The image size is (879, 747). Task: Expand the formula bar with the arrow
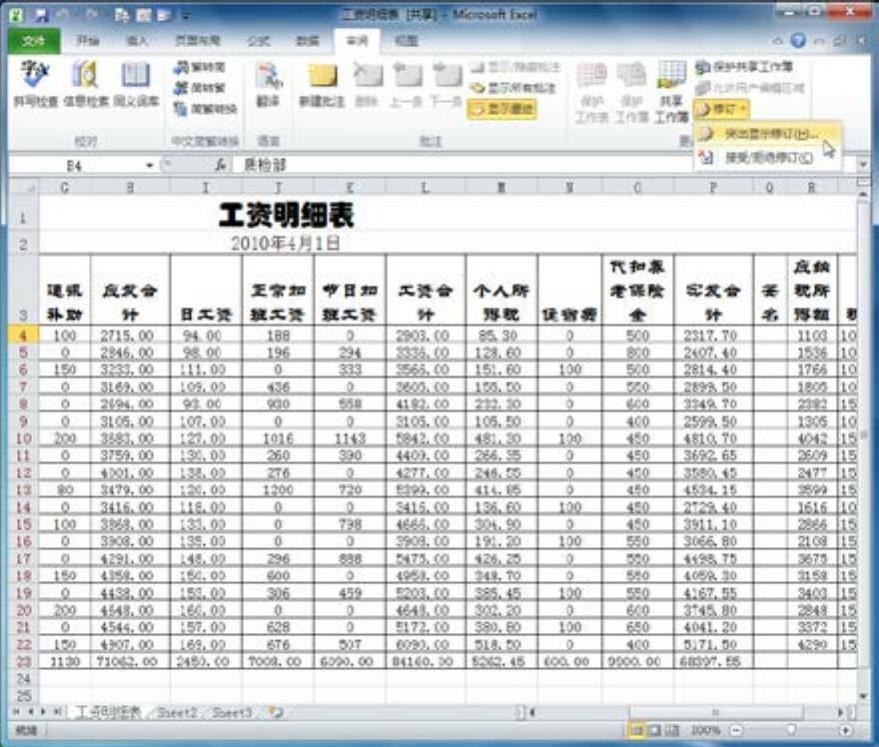point(863,165)
